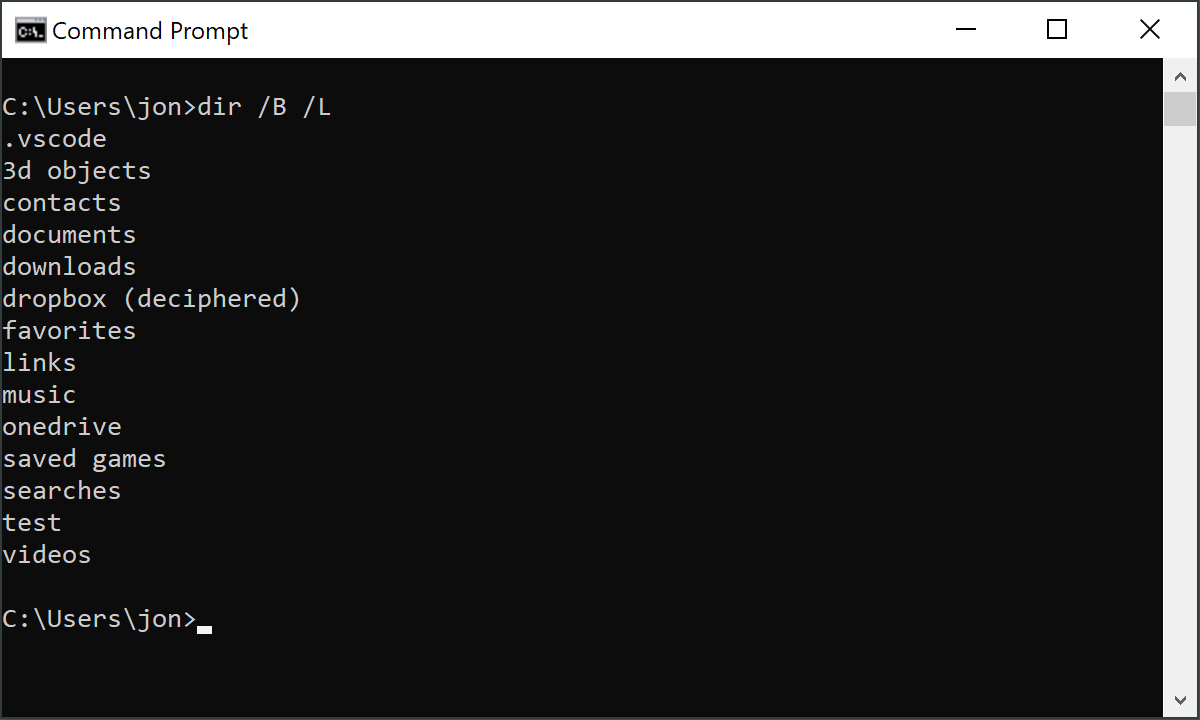Click the scrollbar thumb

(1180, 108)
